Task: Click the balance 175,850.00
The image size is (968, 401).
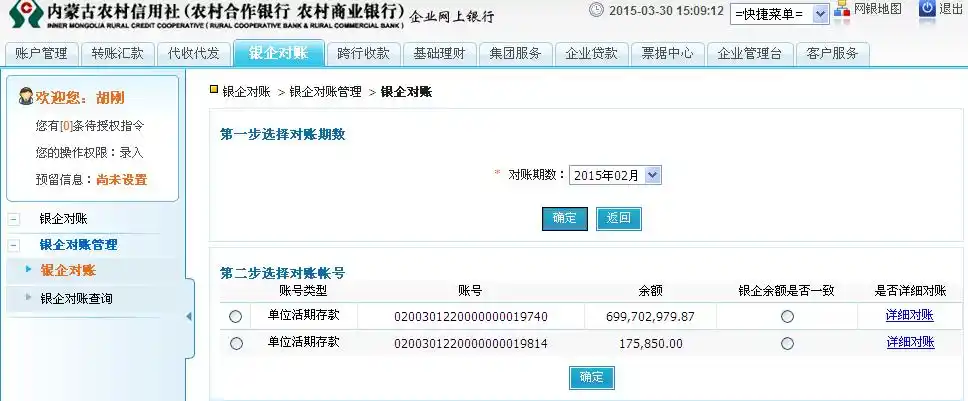Action: pyautogui.click(x=651, y=344)
